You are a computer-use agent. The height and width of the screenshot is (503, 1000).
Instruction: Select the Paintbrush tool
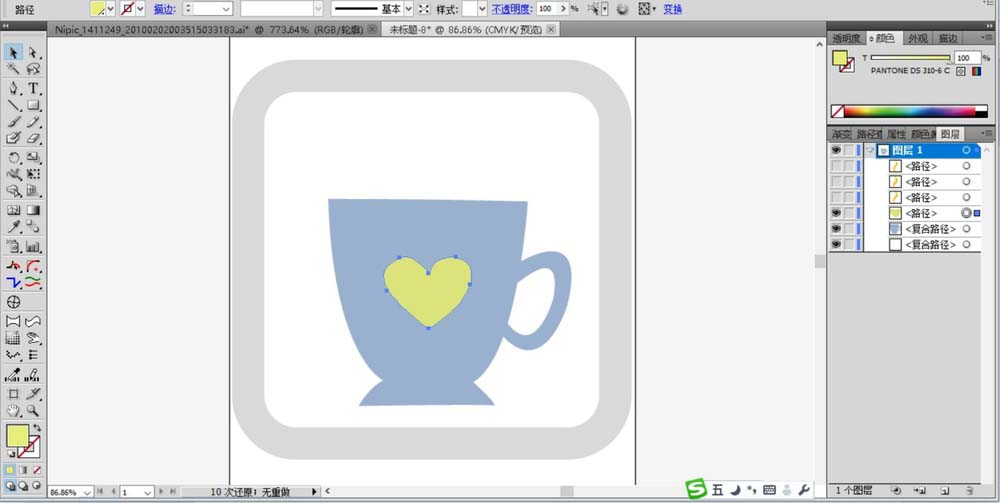point(13,122)
